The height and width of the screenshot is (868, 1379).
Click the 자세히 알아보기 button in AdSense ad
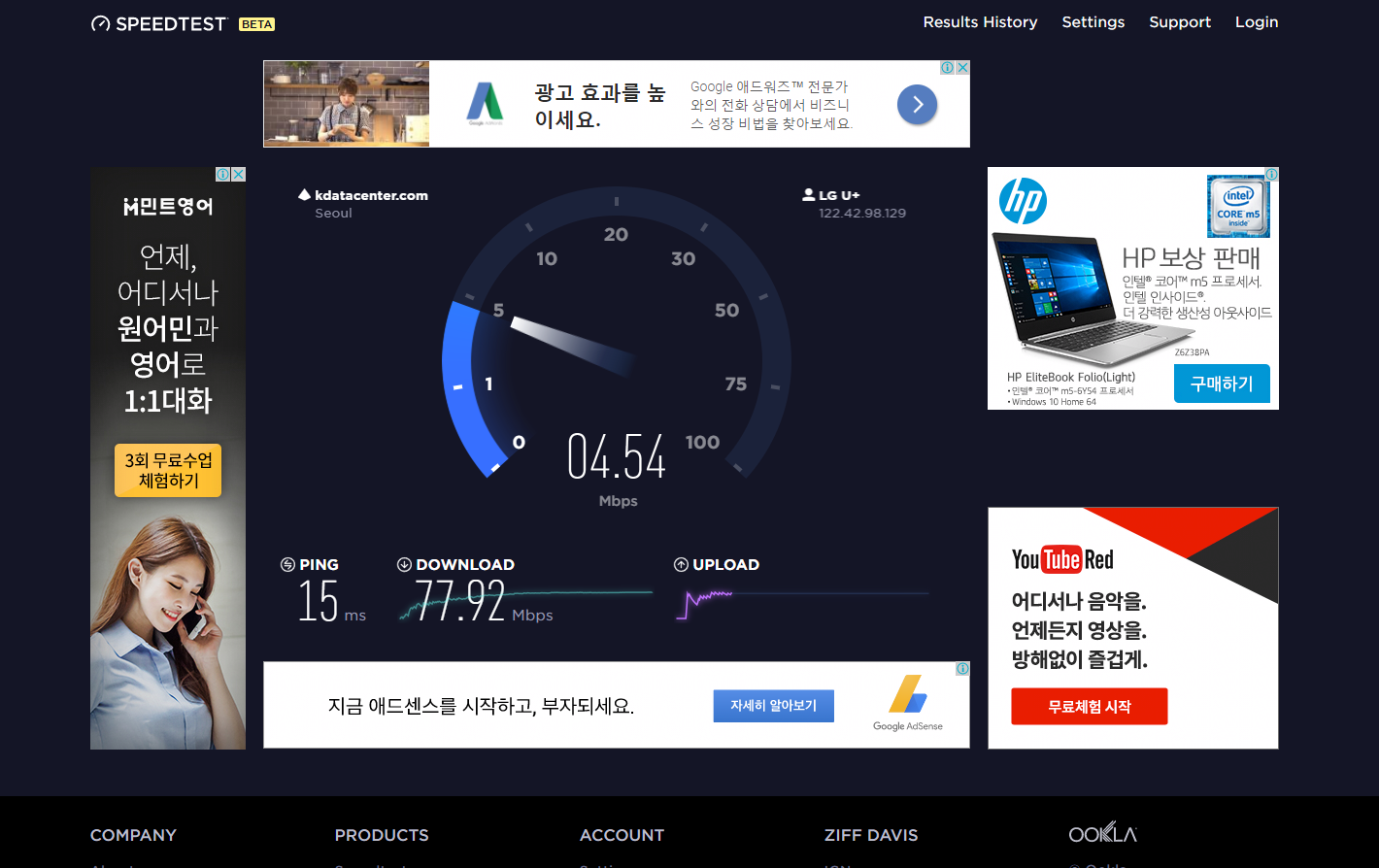click(774, 706)
